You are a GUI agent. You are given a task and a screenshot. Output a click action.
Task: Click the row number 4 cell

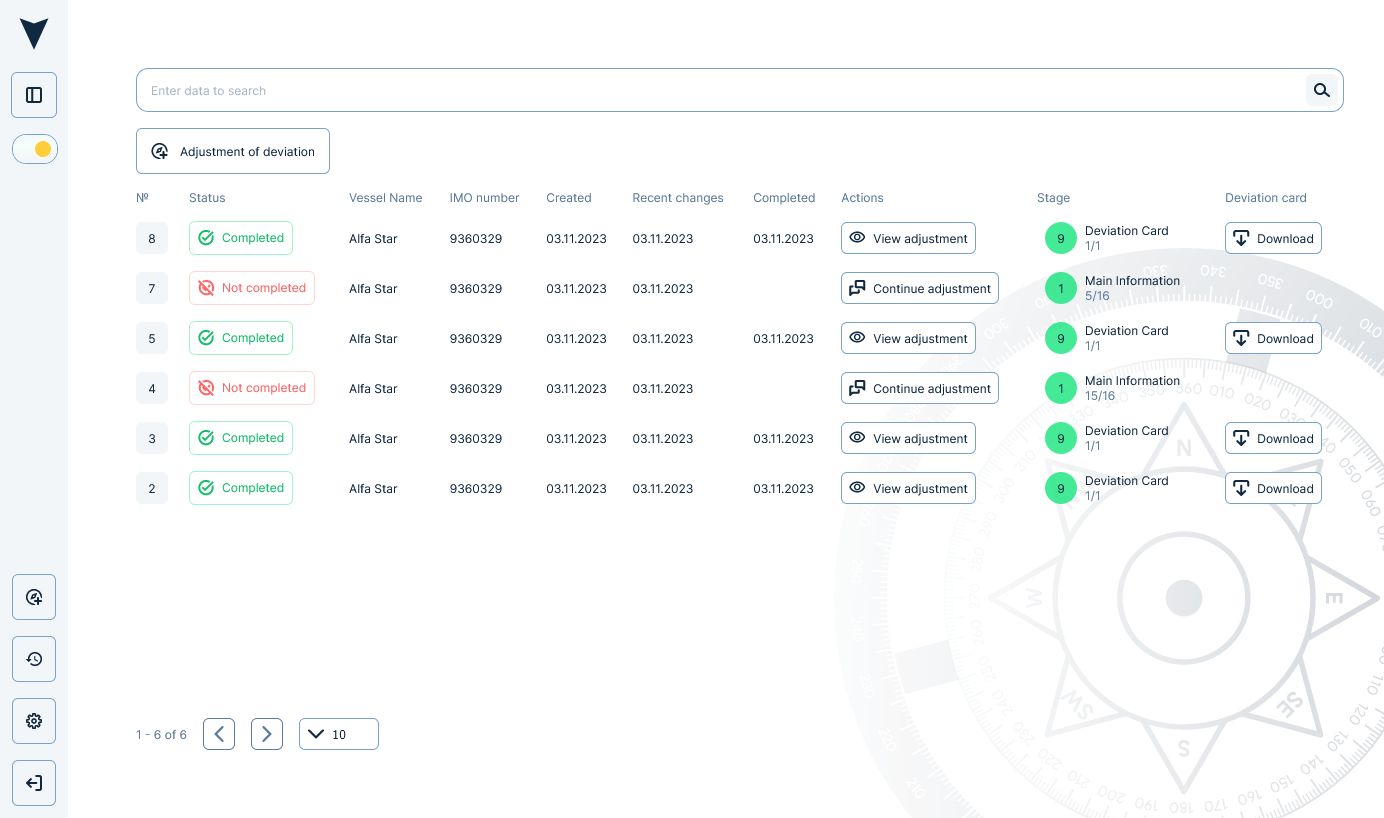[x=152, y=388]
